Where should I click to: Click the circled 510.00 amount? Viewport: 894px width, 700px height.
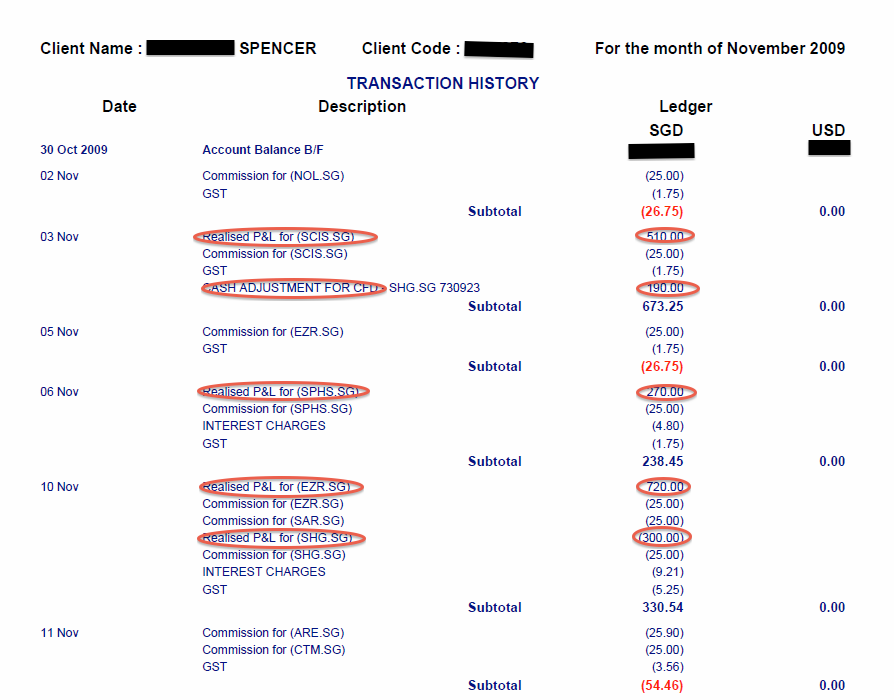click(665, 237)
